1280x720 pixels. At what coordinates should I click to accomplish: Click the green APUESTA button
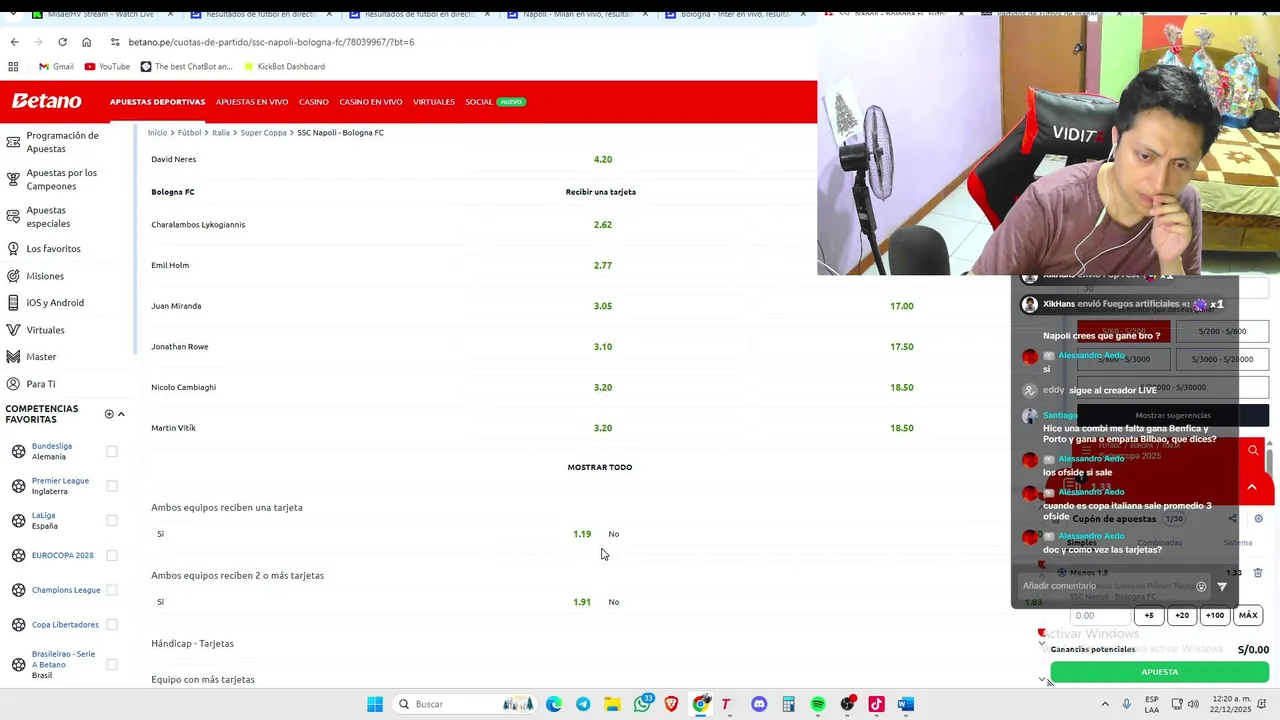(1160, 672)
